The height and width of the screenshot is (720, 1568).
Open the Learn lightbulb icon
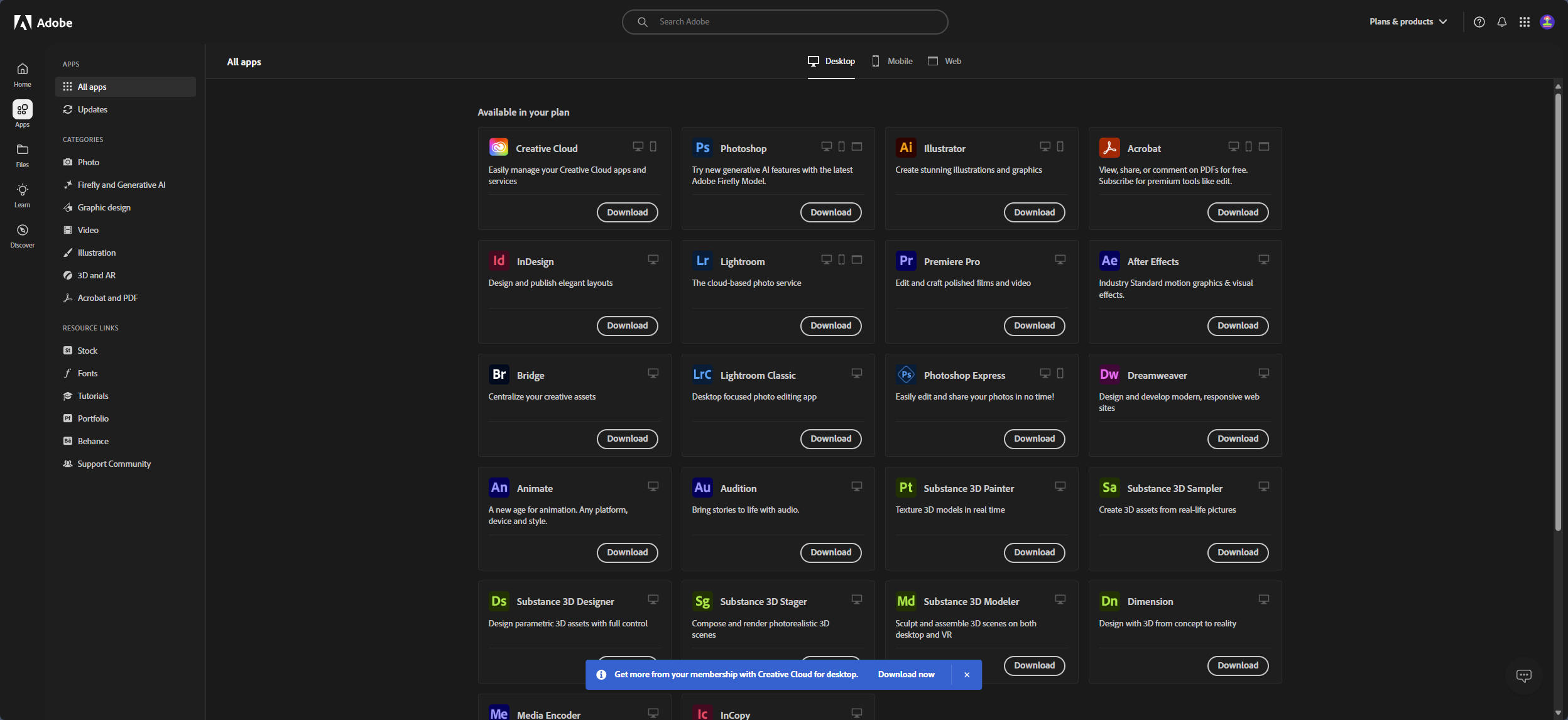[x=23, y=190]
